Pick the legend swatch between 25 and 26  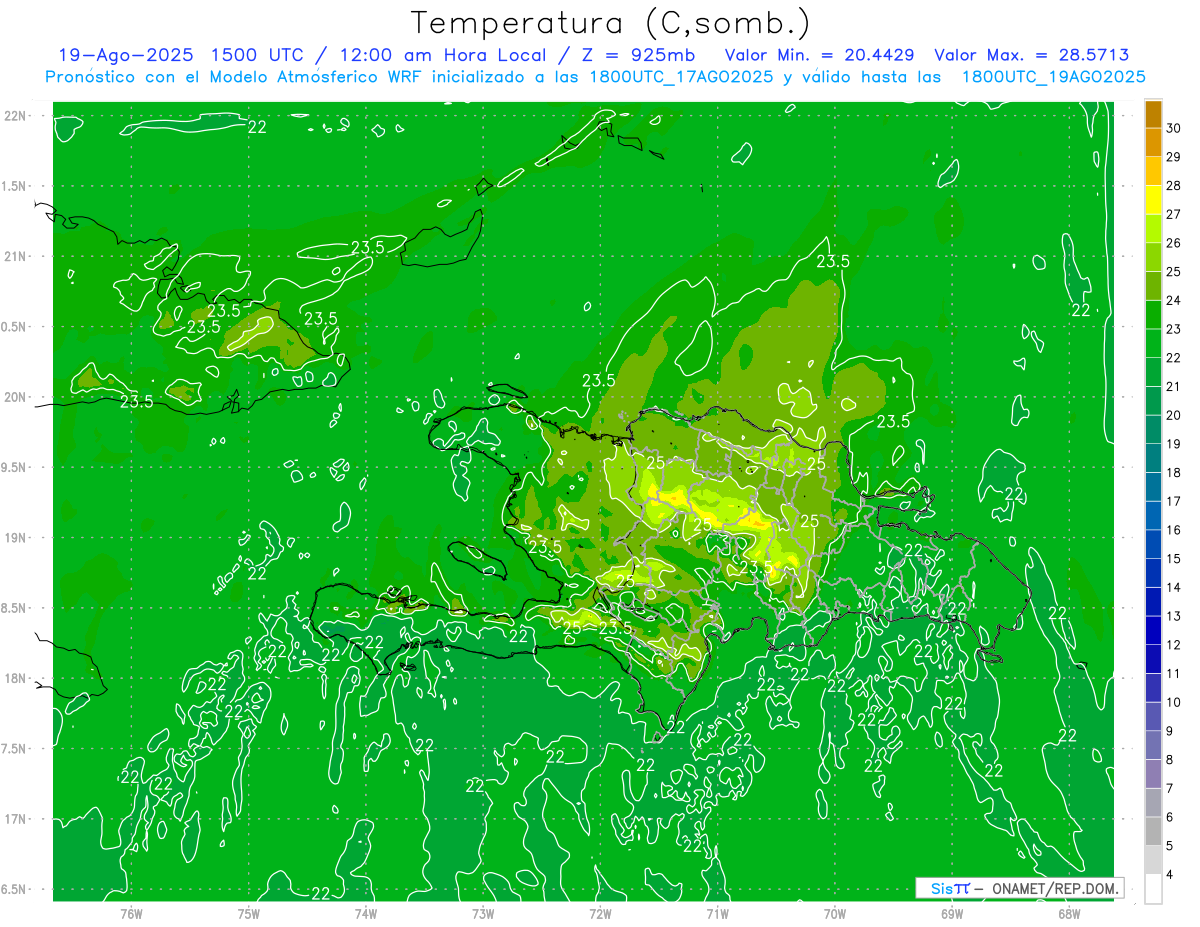click(x=1153, y=257)
